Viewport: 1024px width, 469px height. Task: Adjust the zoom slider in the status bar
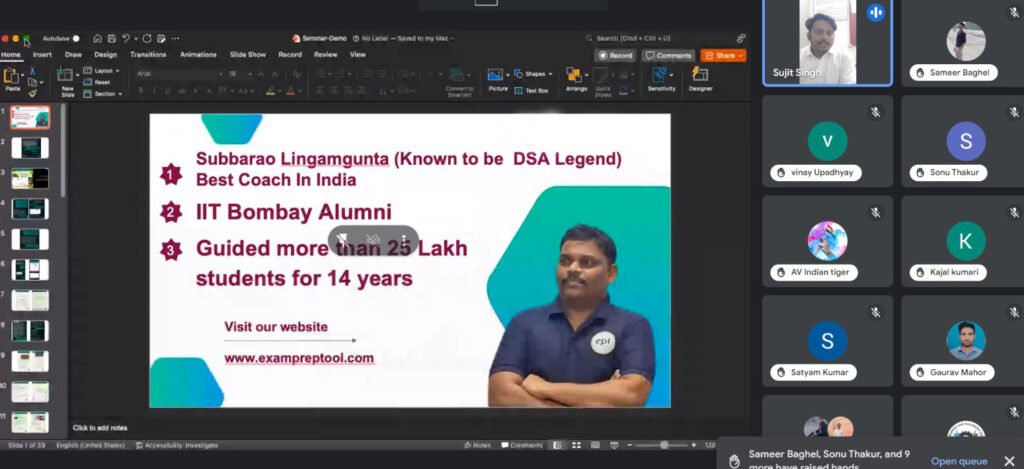point(664,445)
